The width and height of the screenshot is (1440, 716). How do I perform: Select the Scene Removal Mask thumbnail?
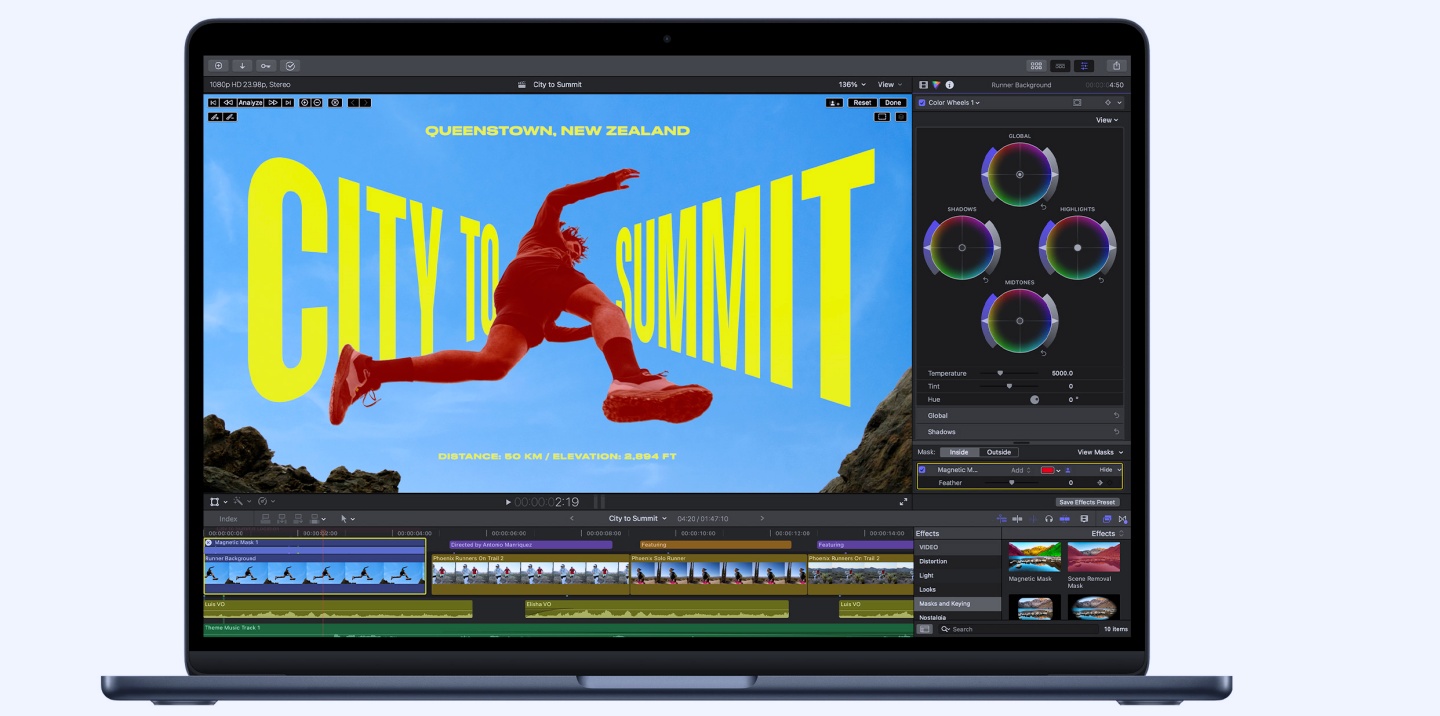pyautogui.click(x=1093, y=557)
